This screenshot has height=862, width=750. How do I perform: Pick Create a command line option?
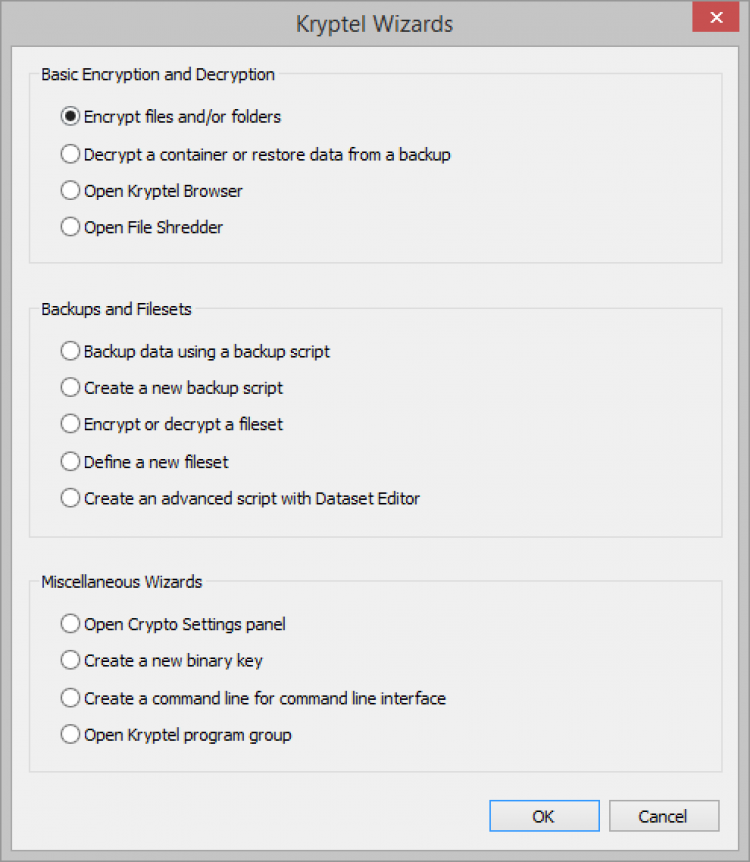(70, 697)
